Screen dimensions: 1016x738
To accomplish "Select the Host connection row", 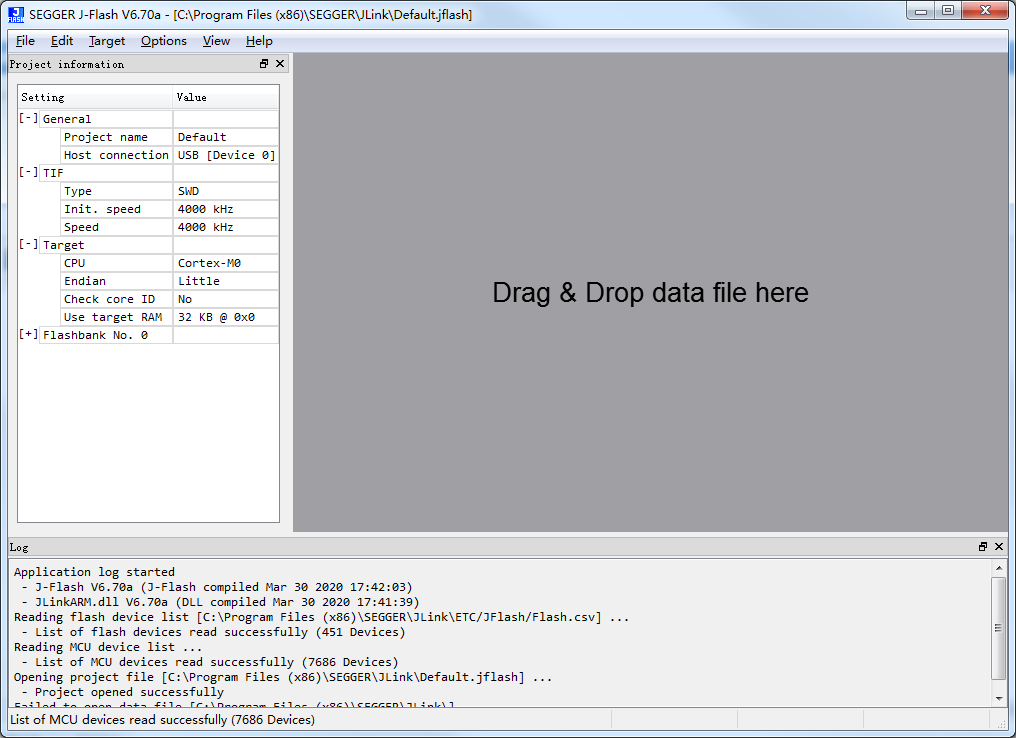I will [170, 155].
